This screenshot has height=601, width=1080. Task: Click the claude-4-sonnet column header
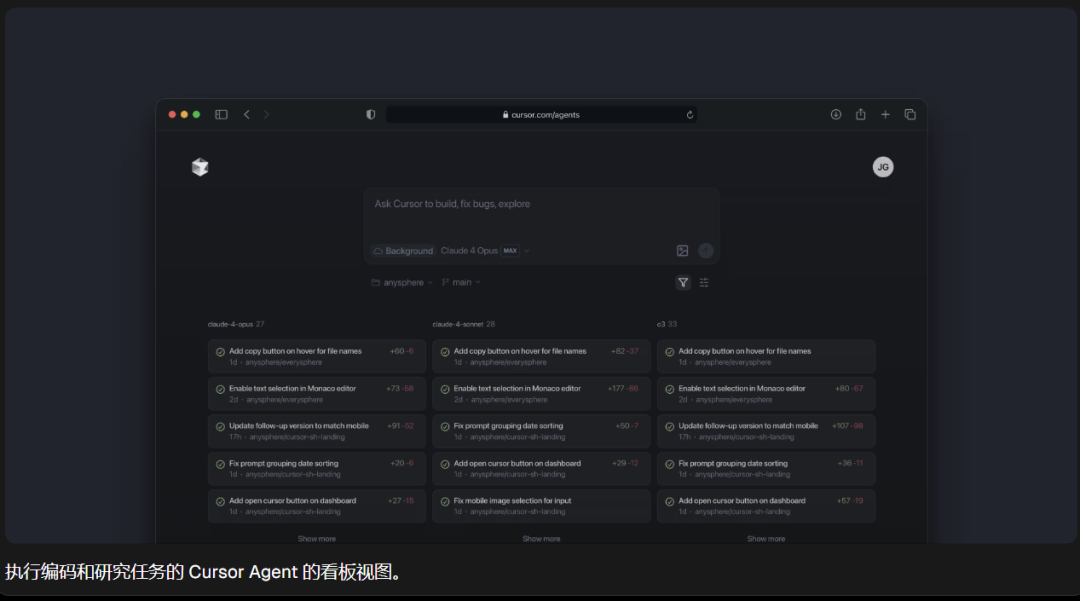(x=464, y=324)
